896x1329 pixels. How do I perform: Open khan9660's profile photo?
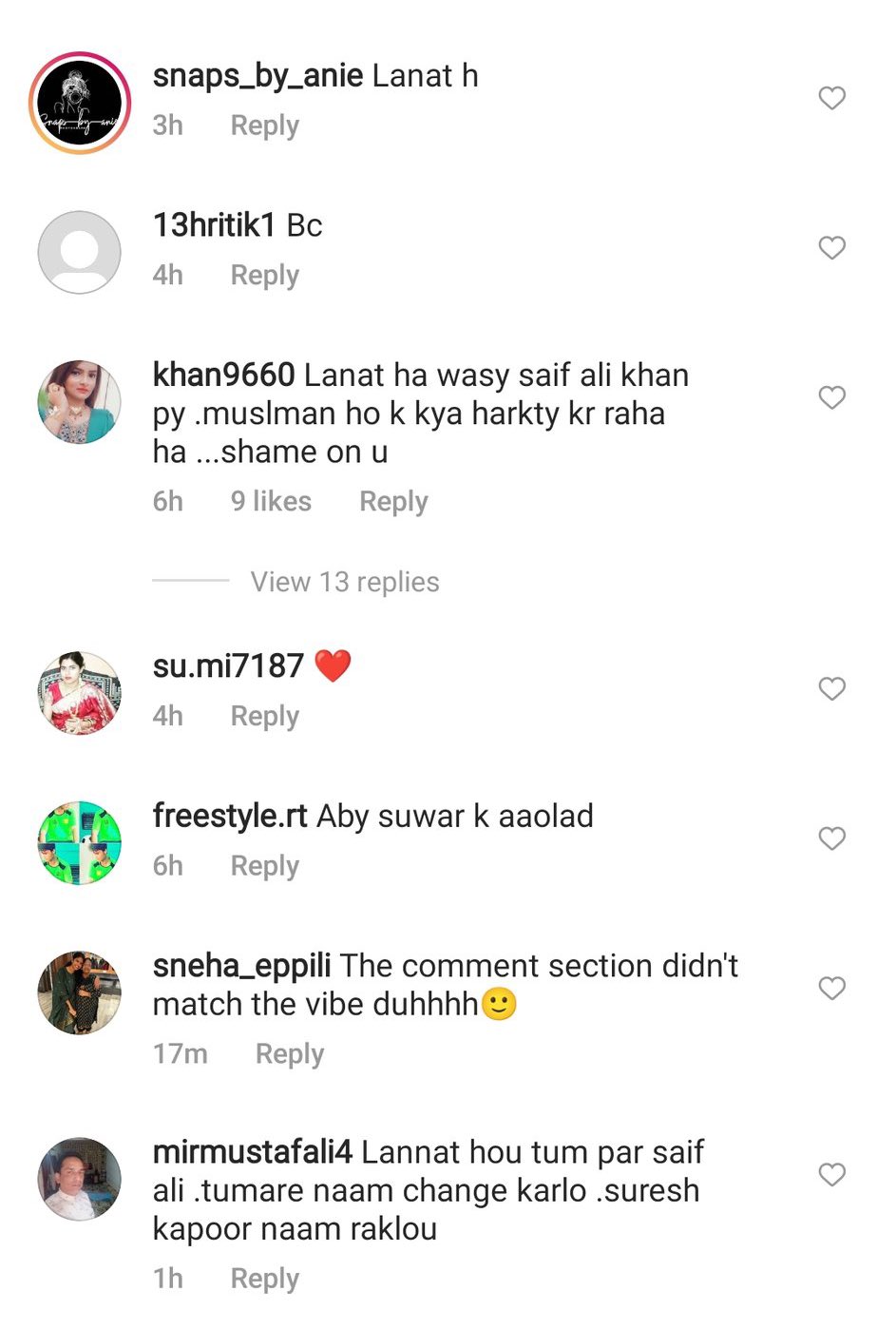(x=80, y=402)
